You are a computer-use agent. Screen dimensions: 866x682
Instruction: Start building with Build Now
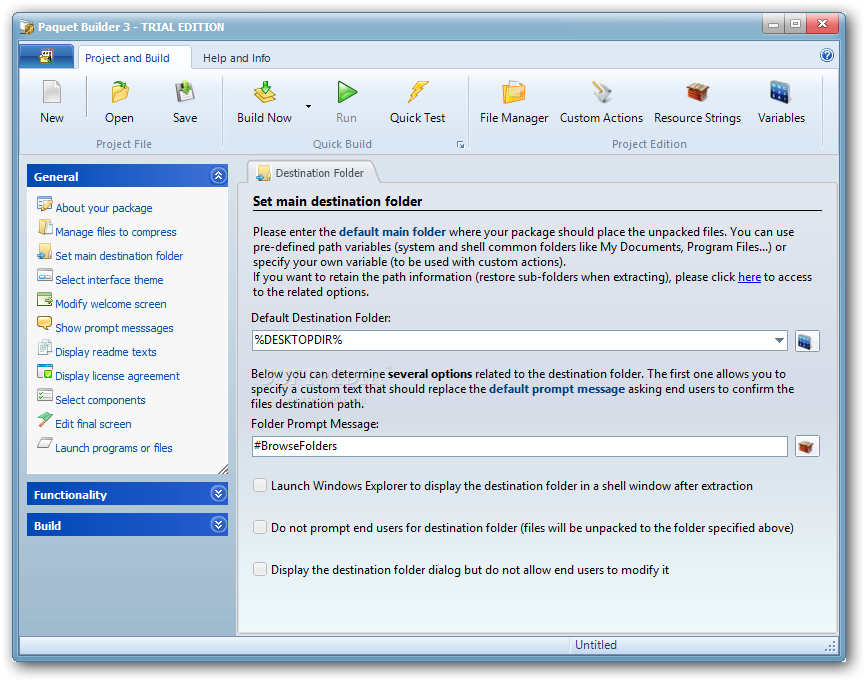pos(265,92)
